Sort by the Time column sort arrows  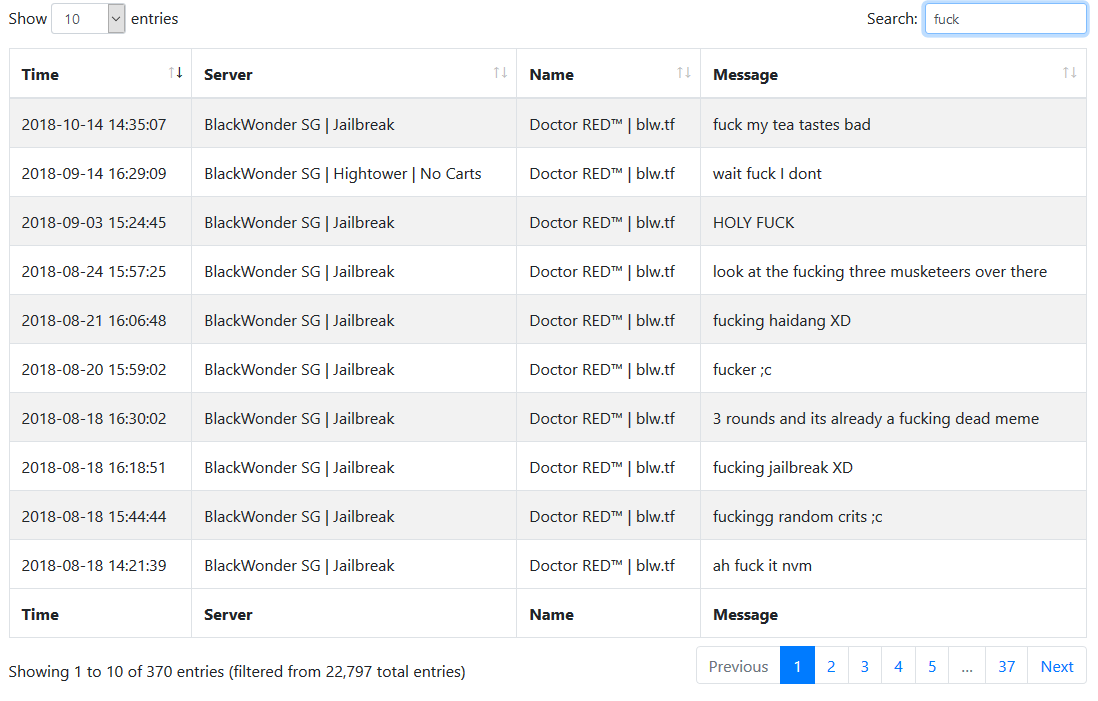175,73
